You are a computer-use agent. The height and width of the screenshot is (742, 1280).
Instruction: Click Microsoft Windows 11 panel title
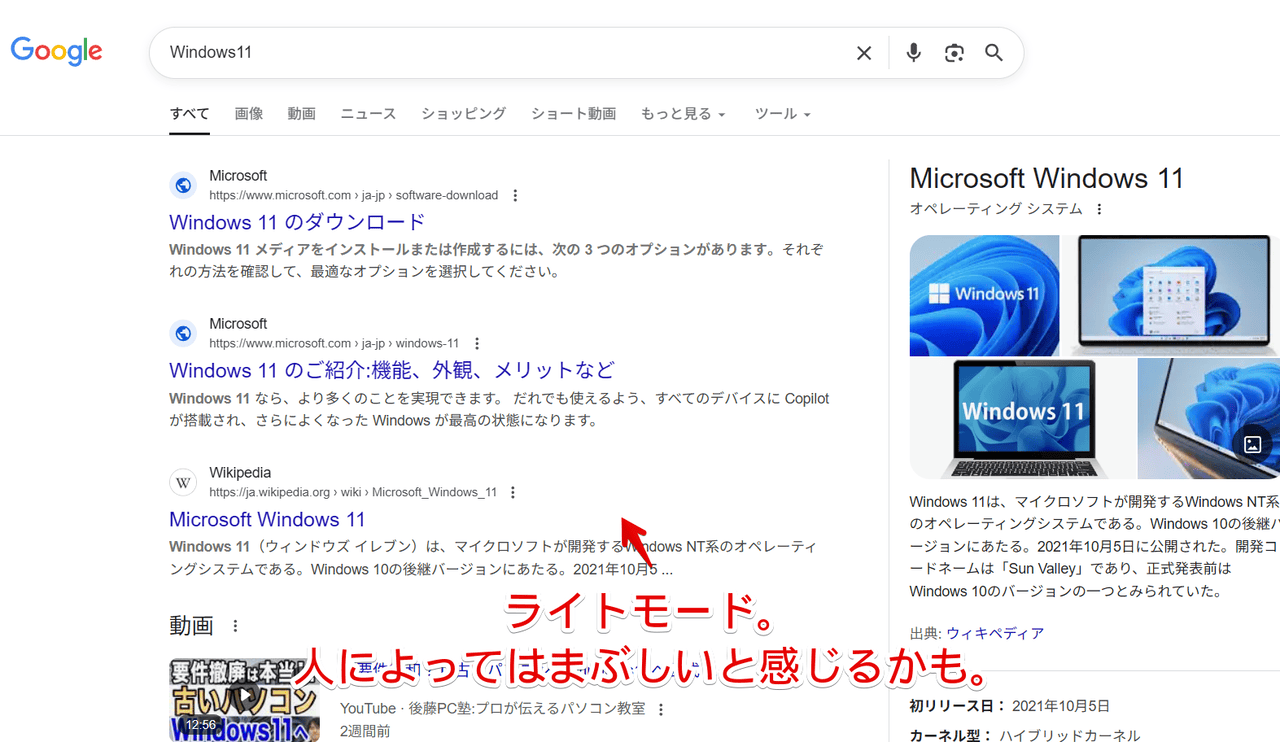point(1046,179)
